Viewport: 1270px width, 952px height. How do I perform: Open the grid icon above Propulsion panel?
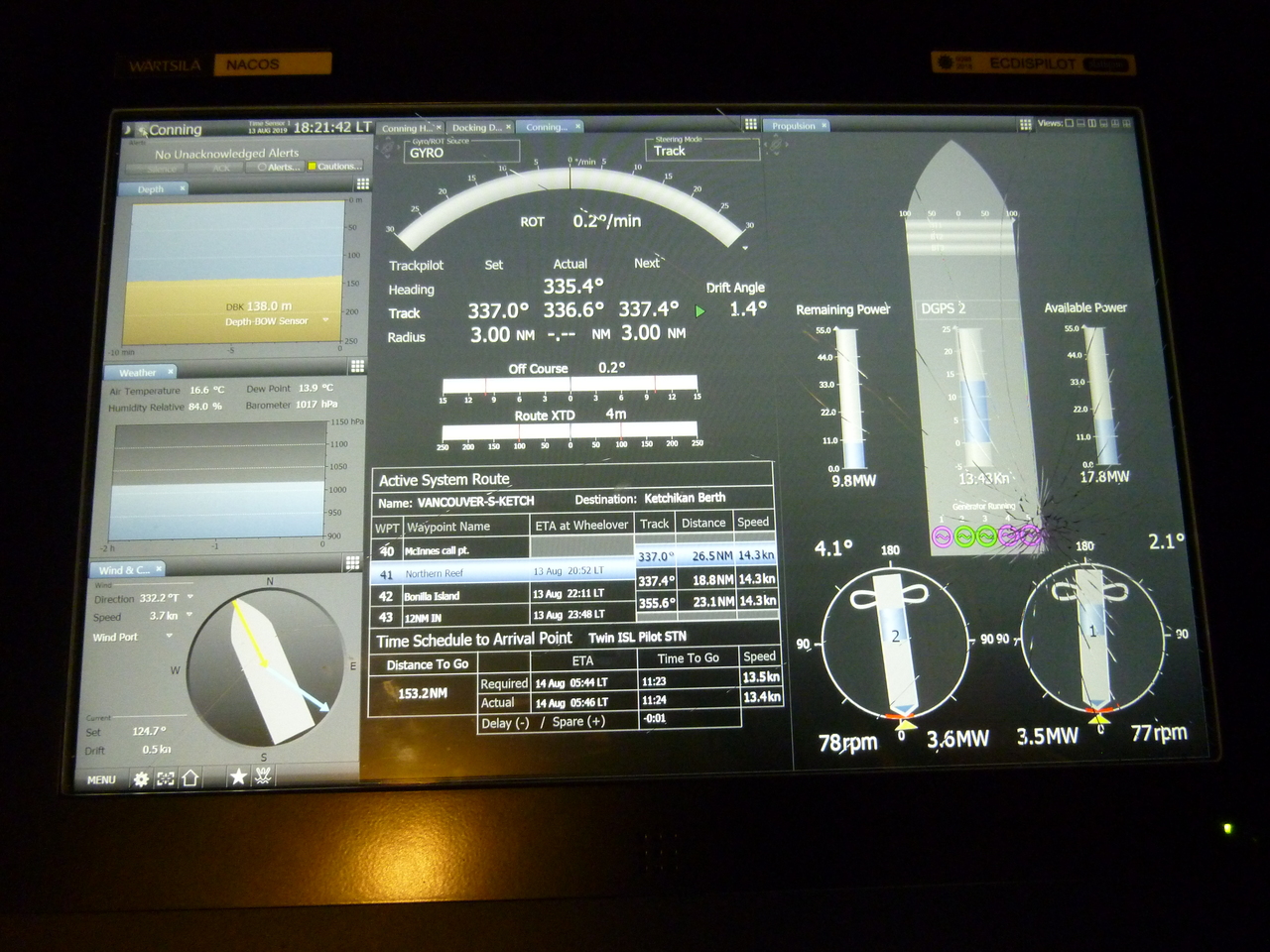(x=1025, y=124)
